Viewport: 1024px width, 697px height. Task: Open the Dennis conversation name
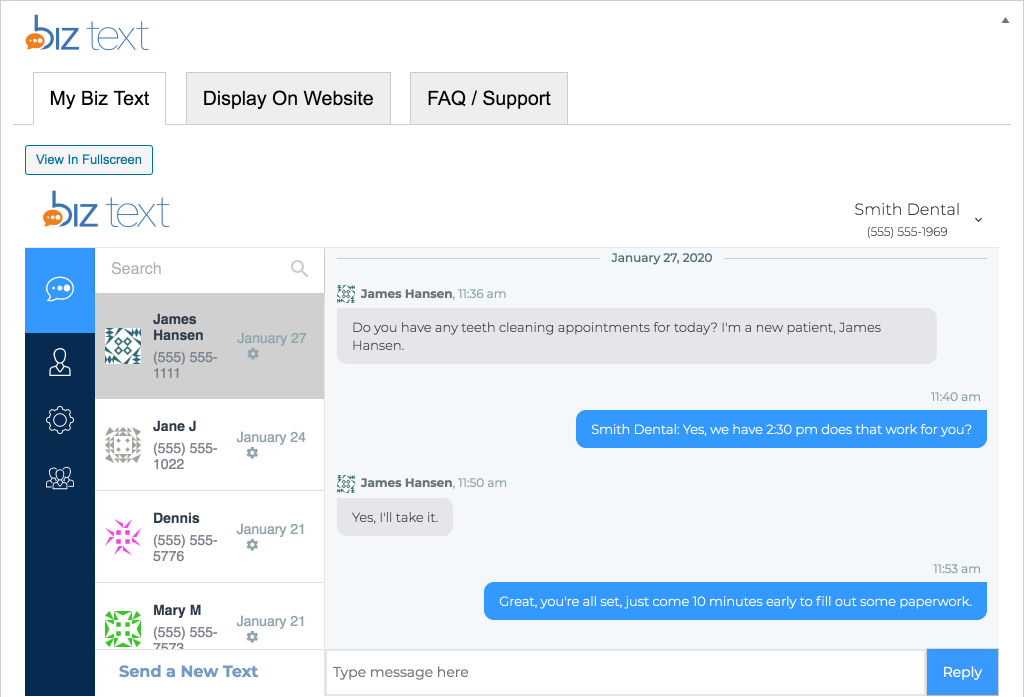coord(176,519)
